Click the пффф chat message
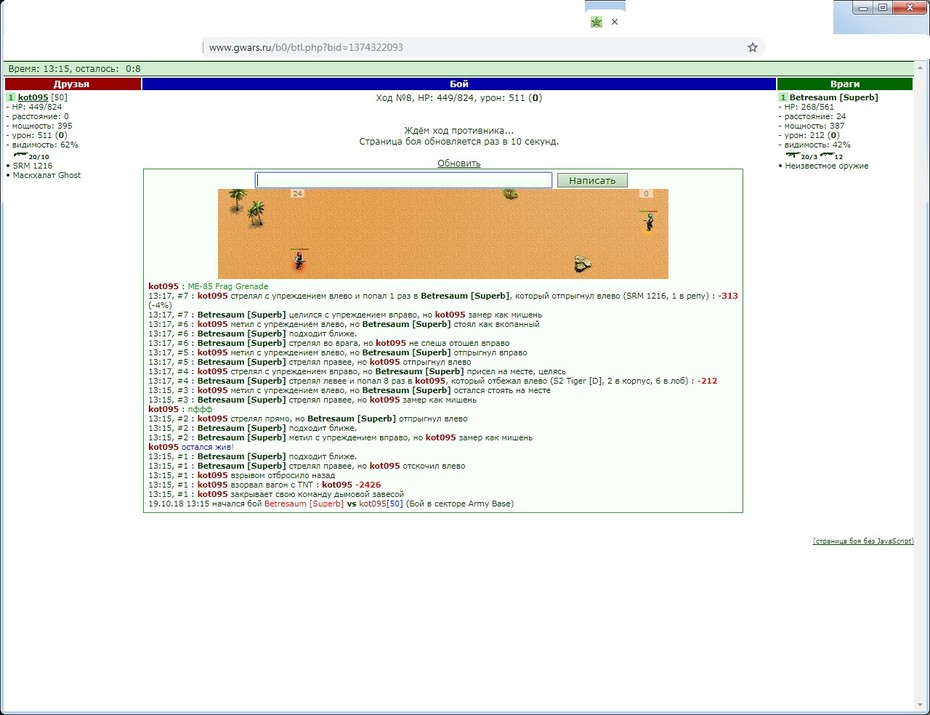This screenshot has height=715, width=930. (x=200, y=409)
